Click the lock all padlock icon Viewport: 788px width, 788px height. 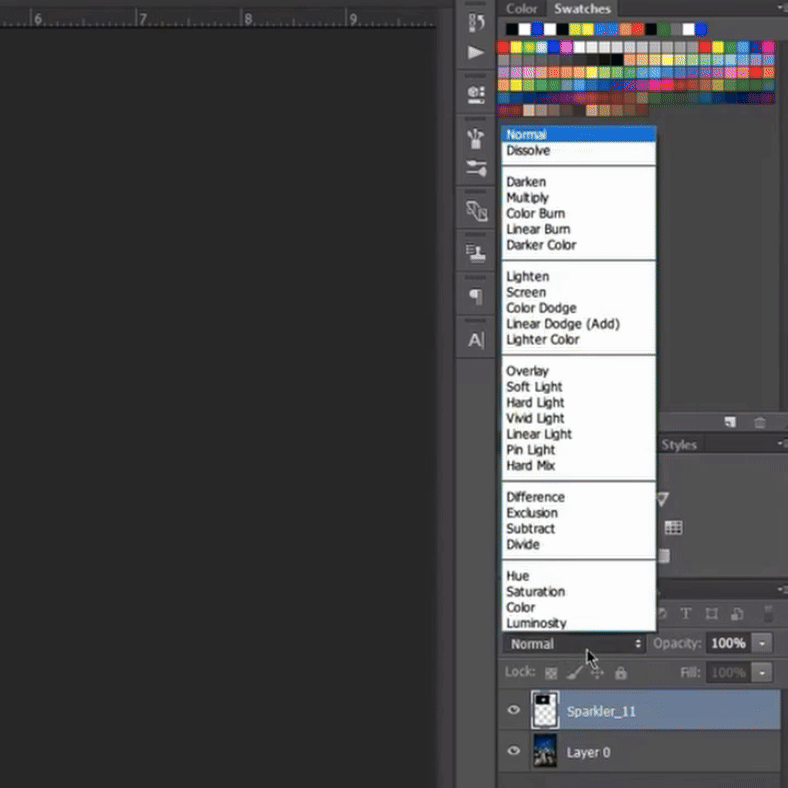pyautogui.click(x=621, y=673)
